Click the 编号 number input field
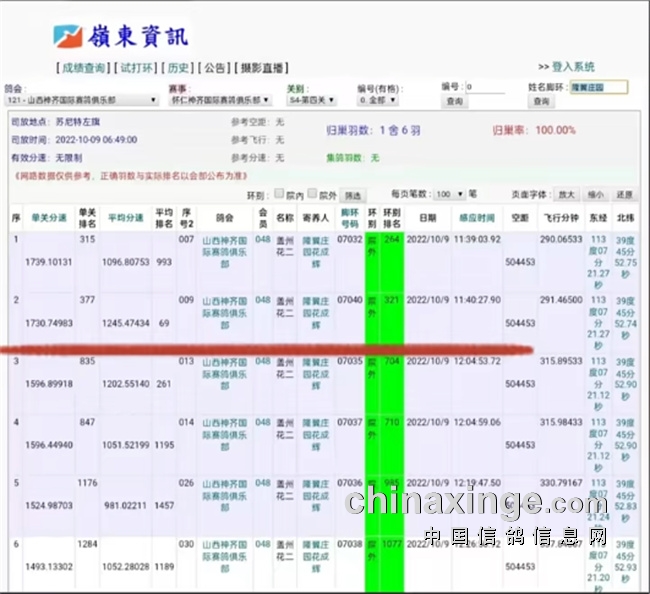Image resolution: width=650 pixels, height=594 pixels. (x=485, y=87)
